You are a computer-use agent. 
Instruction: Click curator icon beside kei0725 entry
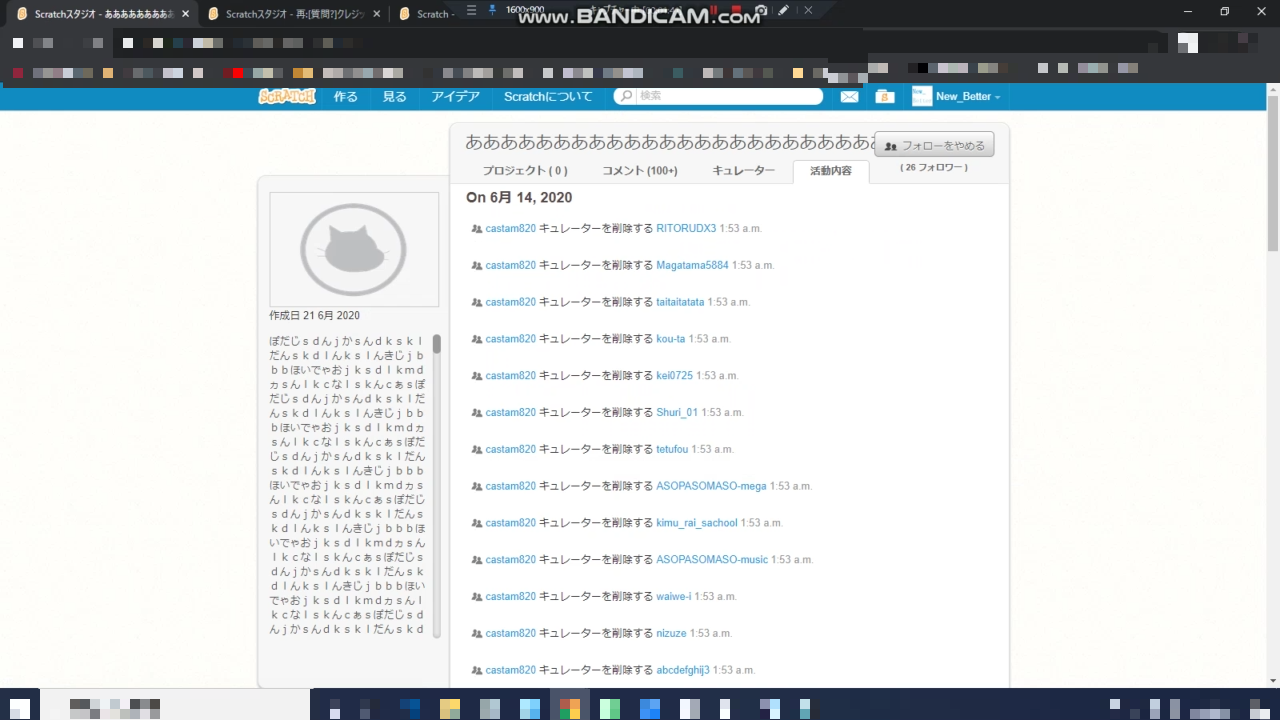pos(477,376)
